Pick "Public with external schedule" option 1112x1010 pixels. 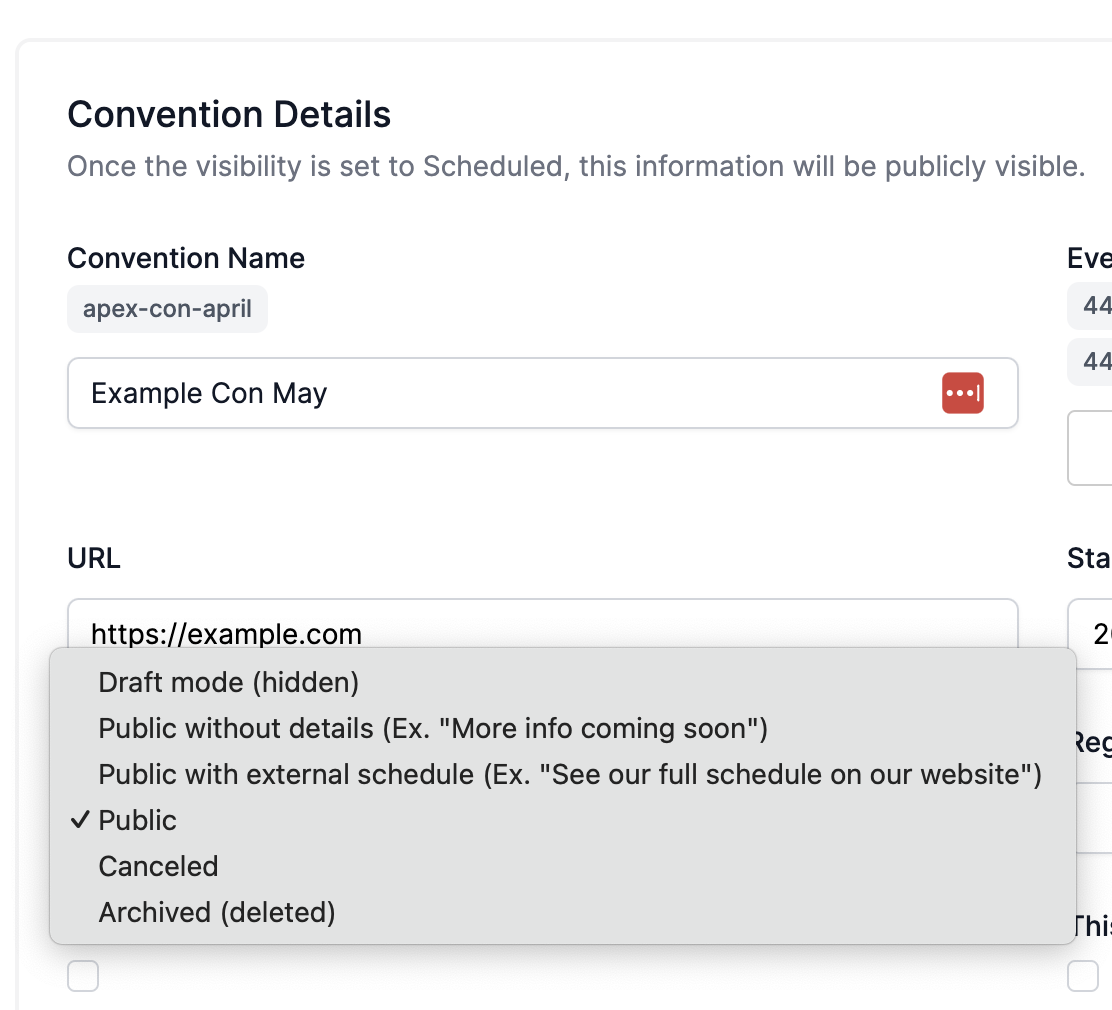(569, 774)
